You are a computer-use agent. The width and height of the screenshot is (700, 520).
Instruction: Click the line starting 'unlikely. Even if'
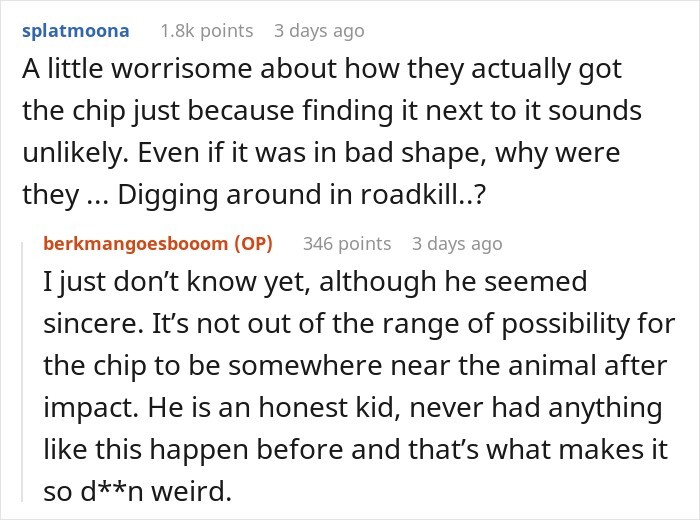pyautogui.click(x=321, y=153)
